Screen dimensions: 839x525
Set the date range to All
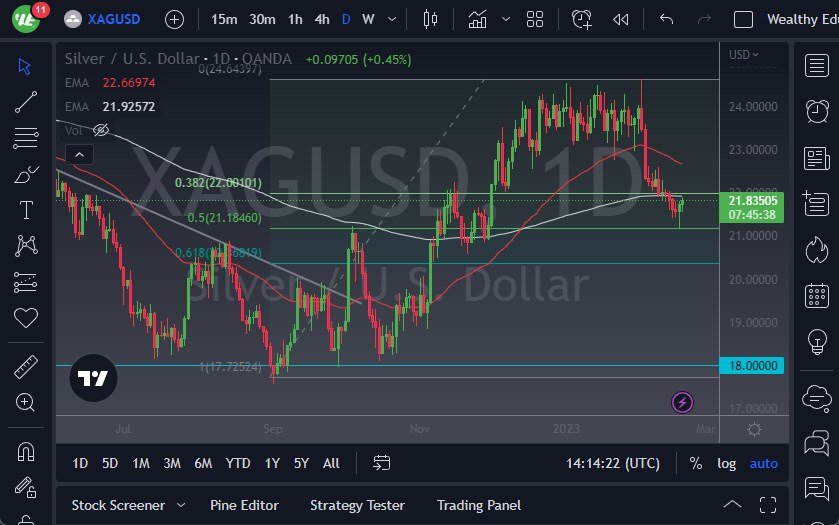331,463
